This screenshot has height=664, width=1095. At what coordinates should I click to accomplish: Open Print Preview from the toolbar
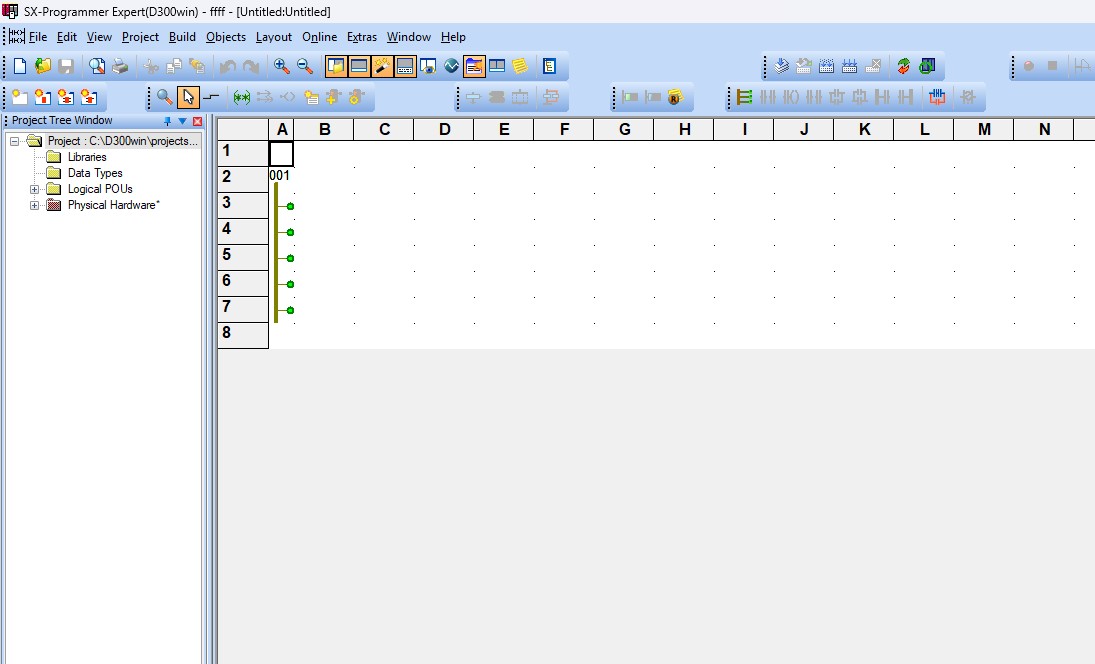(97, 66)
